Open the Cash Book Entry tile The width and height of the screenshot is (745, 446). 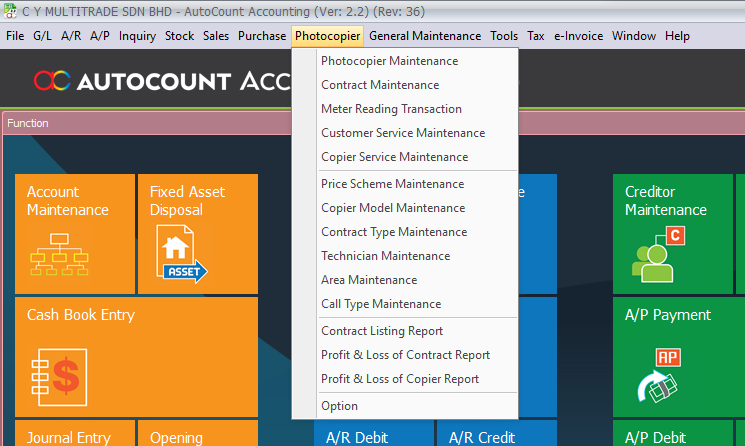[136, 357]
